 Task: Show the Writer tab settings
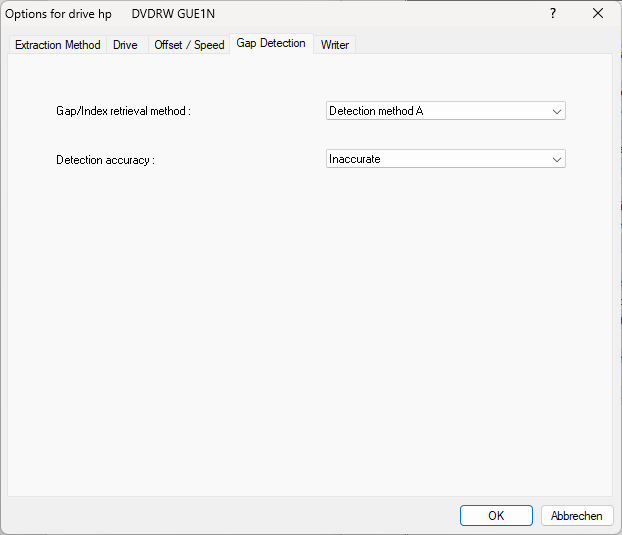point(335,45)
